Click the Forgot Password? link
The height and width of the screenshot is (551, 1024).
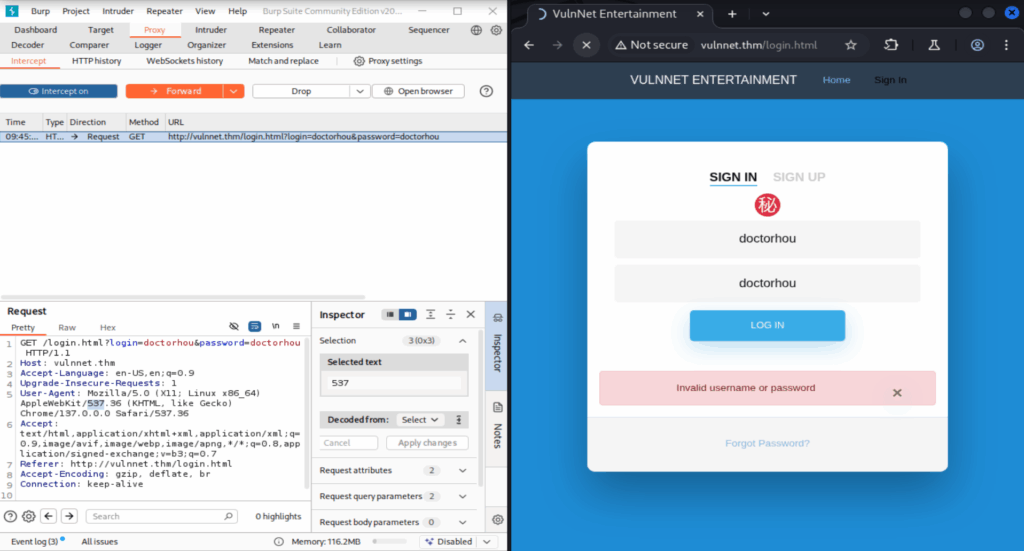(767, 443)
